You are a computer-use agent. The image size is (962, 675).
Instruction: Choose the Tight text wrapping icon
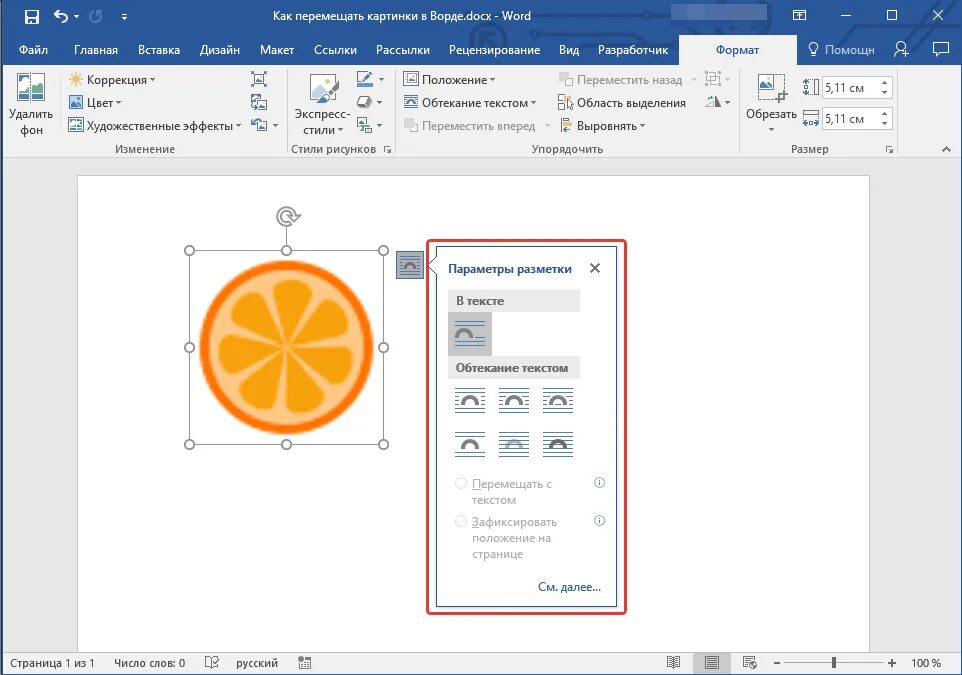[x=514, y=400]
